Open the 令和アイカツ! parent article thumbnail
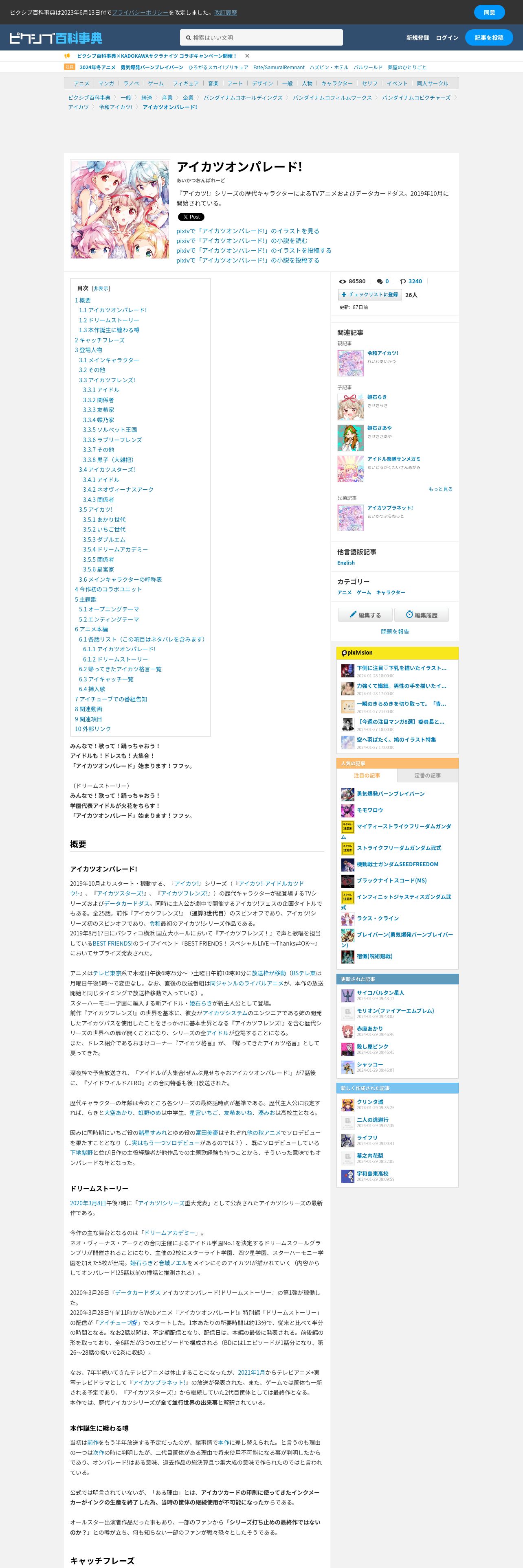The width and height of the screenshot is (523, 1568). click(x=351, y=364)
